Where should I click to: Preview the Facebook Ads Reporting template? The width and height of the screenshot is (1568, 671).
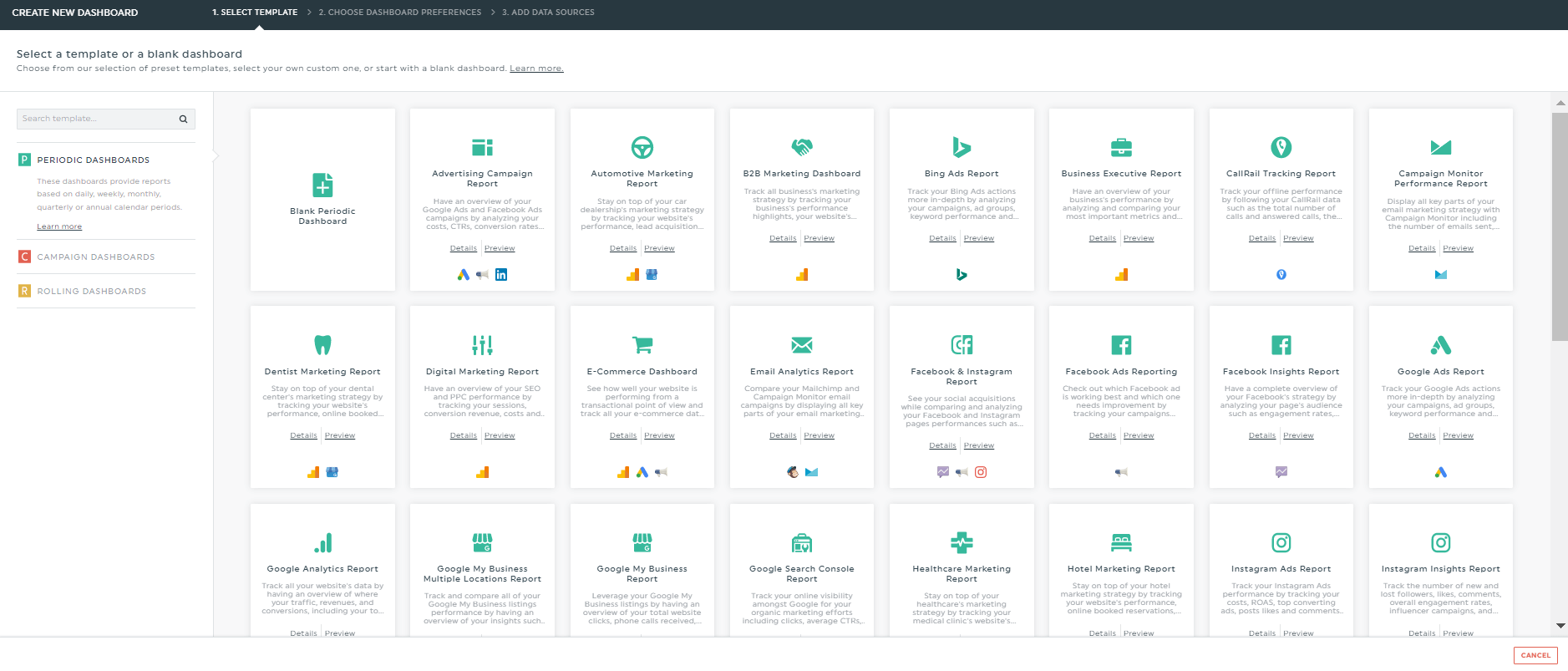(1139, 435)
